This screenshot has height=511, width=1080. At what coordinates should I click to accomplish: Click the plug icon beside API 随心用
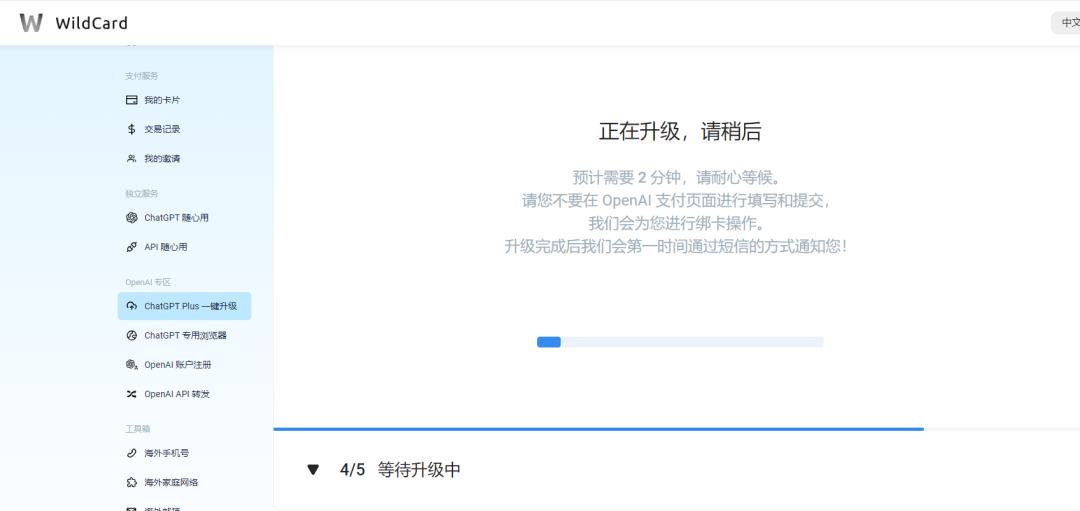pyautogui.click(x=132, y=247)
